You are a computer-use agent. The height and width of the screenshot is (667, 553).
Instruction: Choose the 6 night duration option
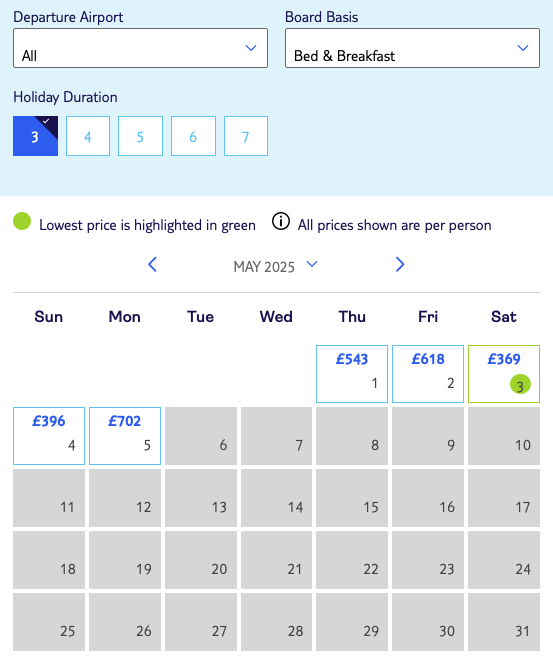click(x=193, y=136)
